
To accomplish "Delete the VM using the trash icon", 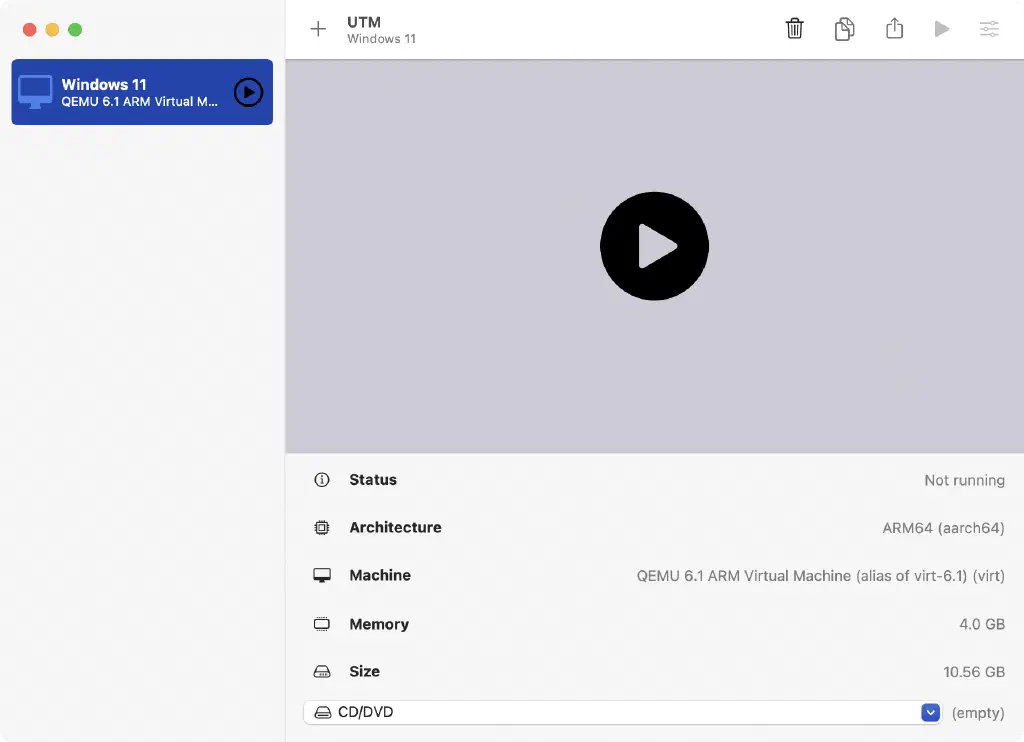I will point(794,29).
